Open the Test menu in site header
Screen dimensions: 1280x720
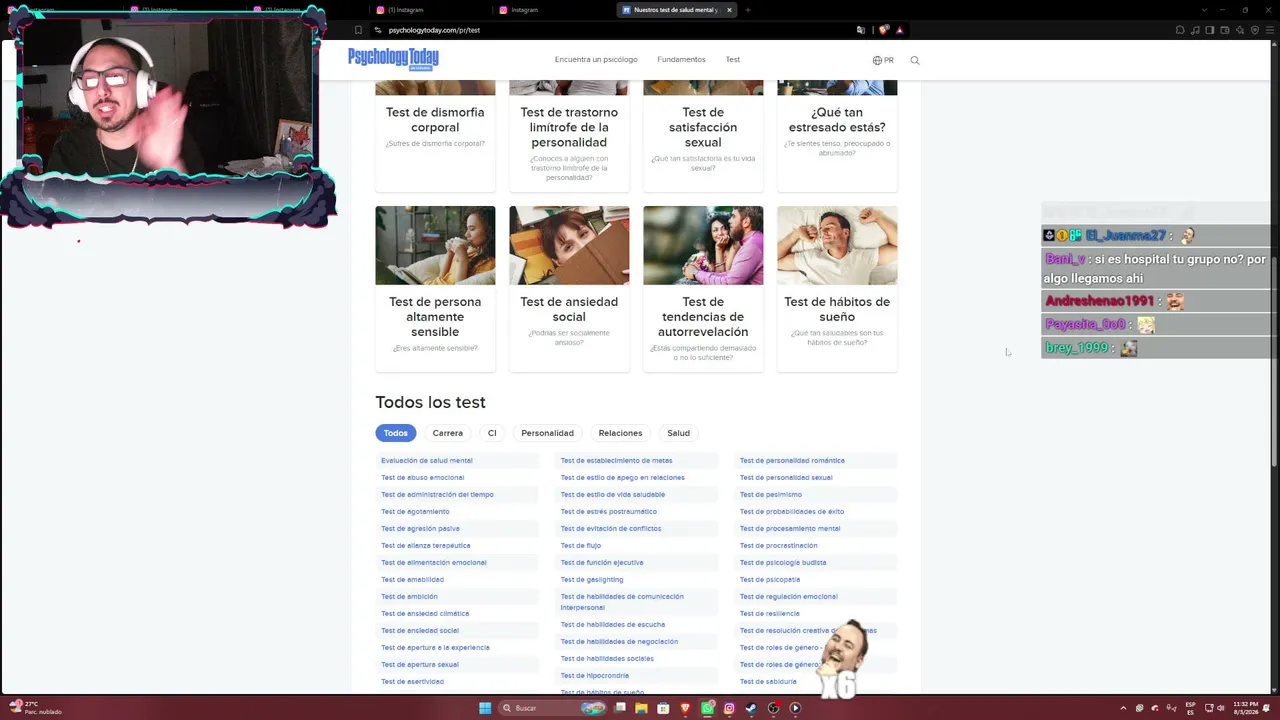tap(733, 60)
